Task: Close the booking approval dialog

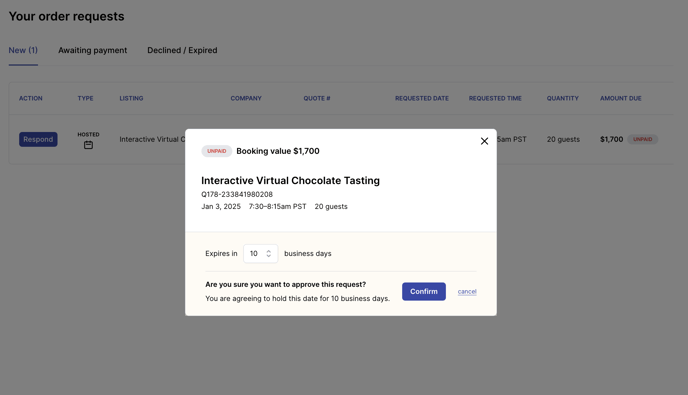Action: point(484,141)
